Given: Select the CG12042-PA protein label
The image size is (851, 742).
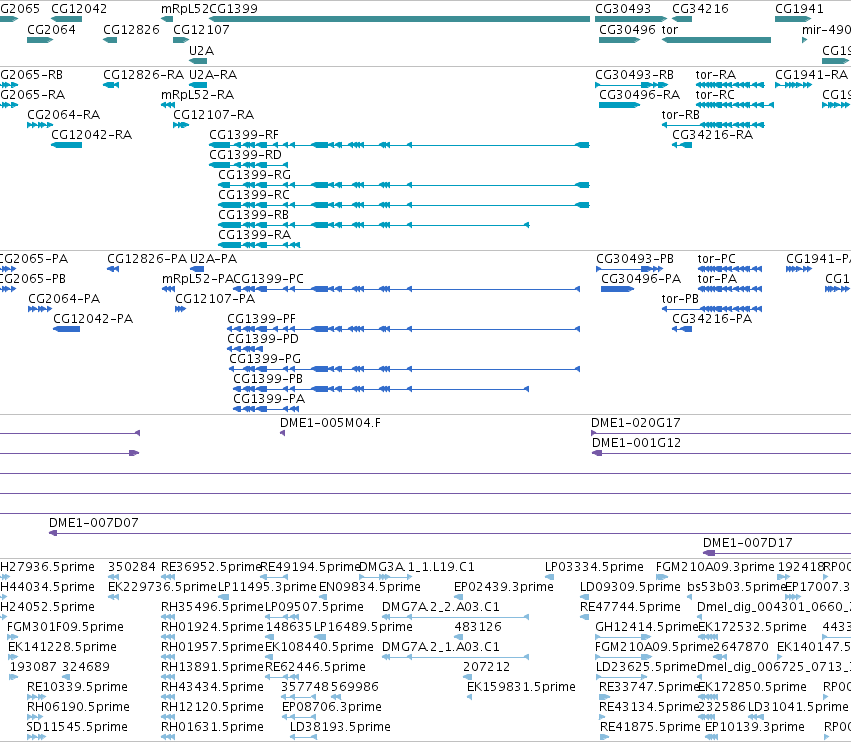Looking at the screenshot, I should 93,319.
